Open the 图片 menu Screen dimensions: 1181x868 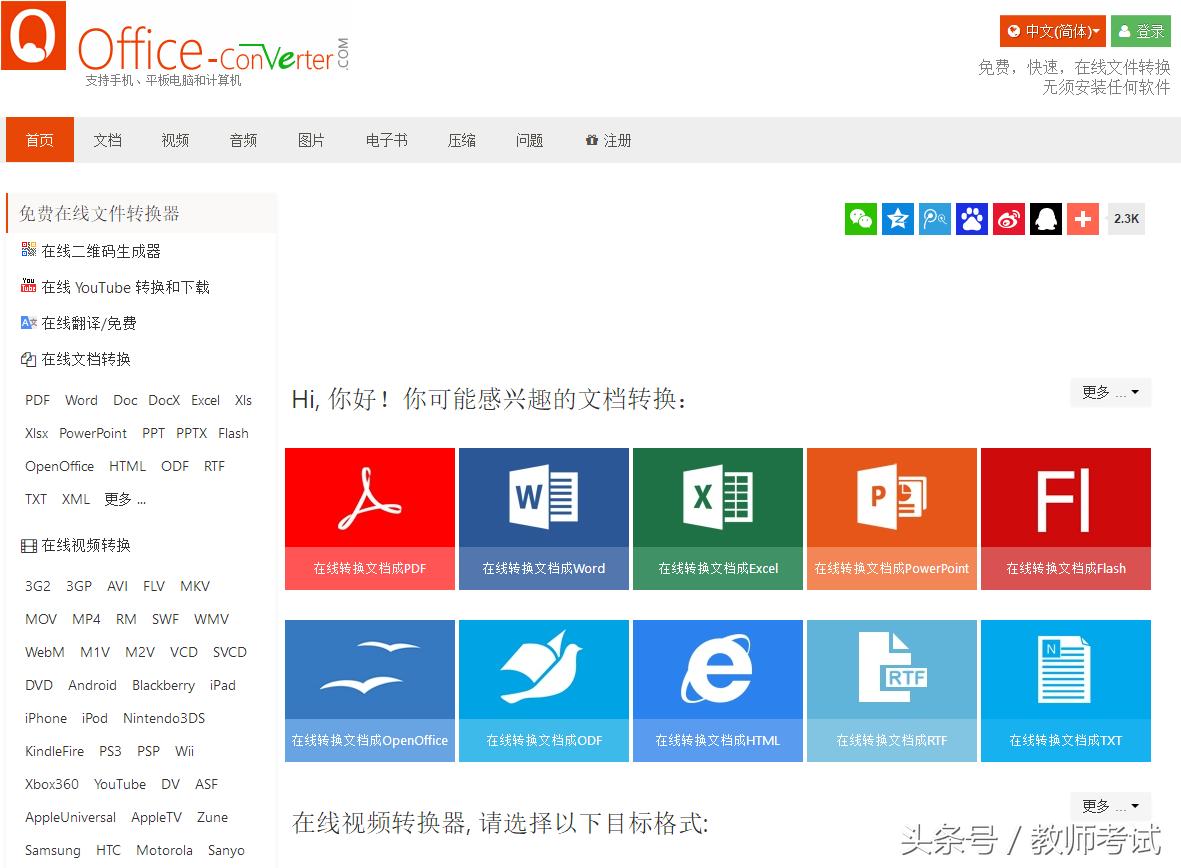pos(311,140)
